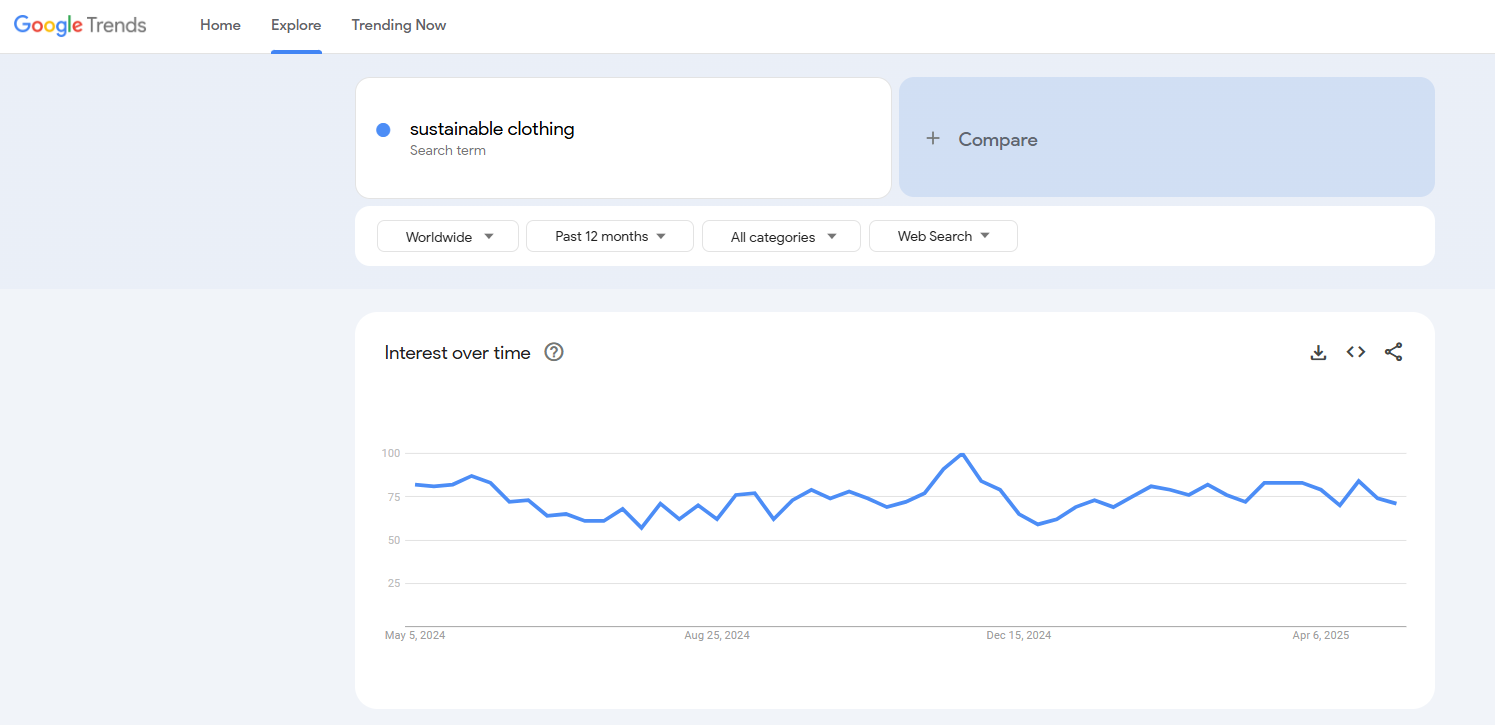Open the All categories dropdown
This screenshot has height=725, width=1495.
click(x=781, y=237)
